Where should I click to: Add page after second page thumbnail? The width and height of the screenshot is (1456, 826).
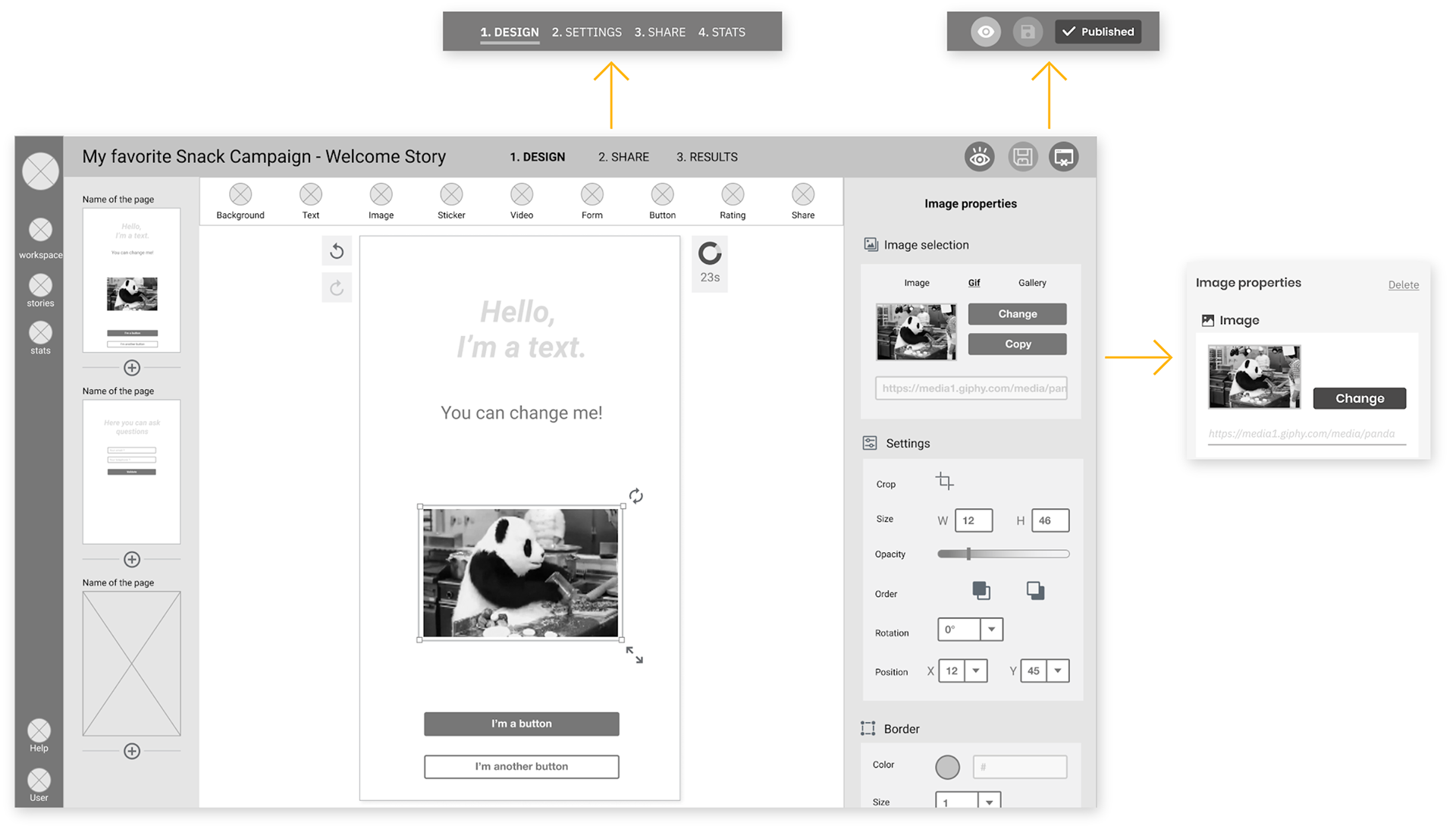click(132, 560)
